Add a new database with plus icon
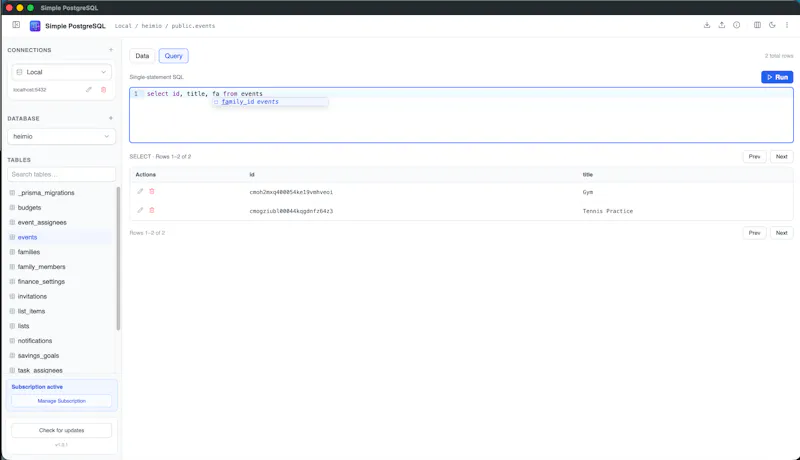 (111, 118)
